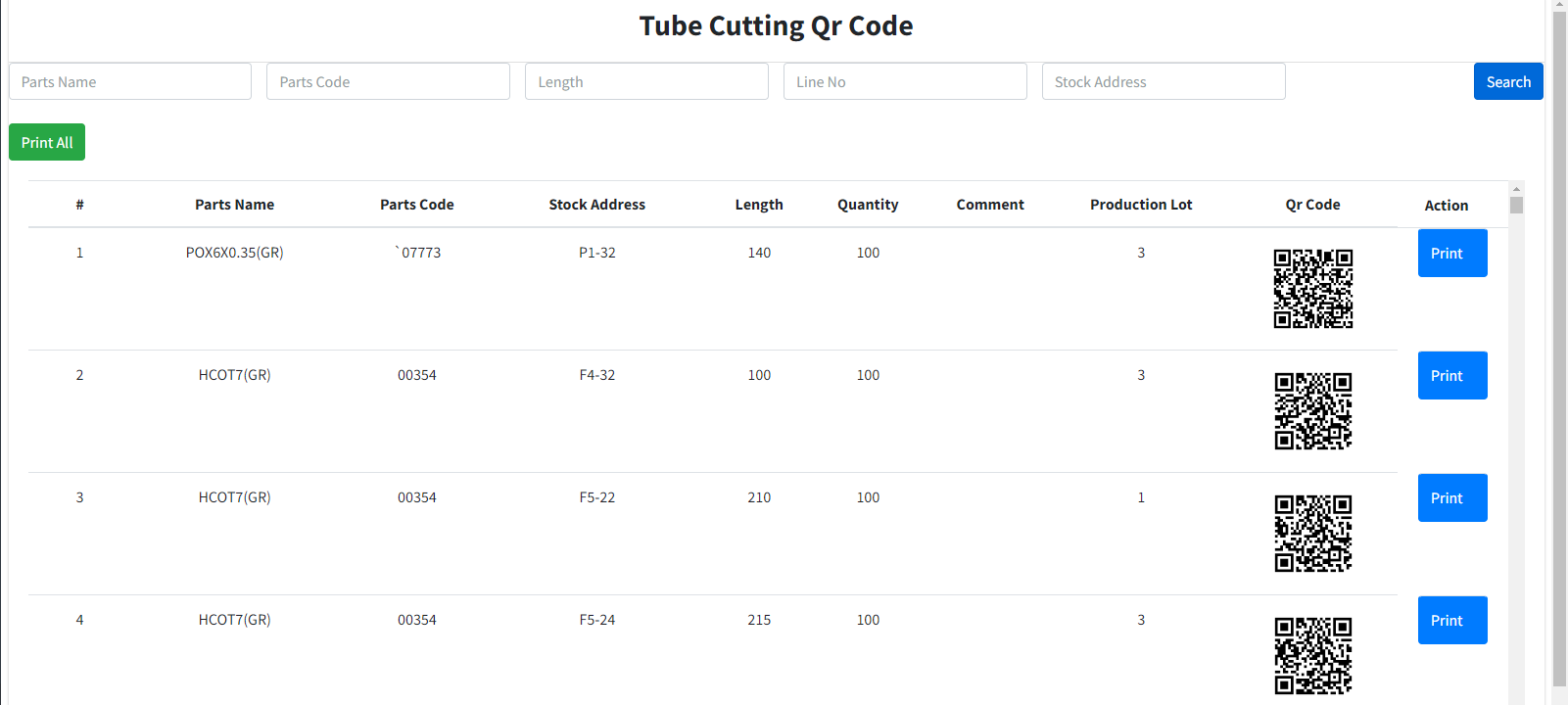The width and height of the screenshot is (1568, 705).
Task: Click QR code image for POX6X0.35(GR) row
Action: (1312, 289)
